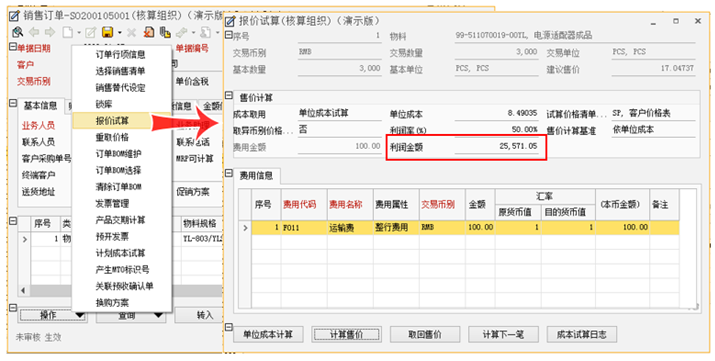Screen dimensions: 715x361
Task: Click the 利润率 field showing 50.00%
Action: pos(497,130)
